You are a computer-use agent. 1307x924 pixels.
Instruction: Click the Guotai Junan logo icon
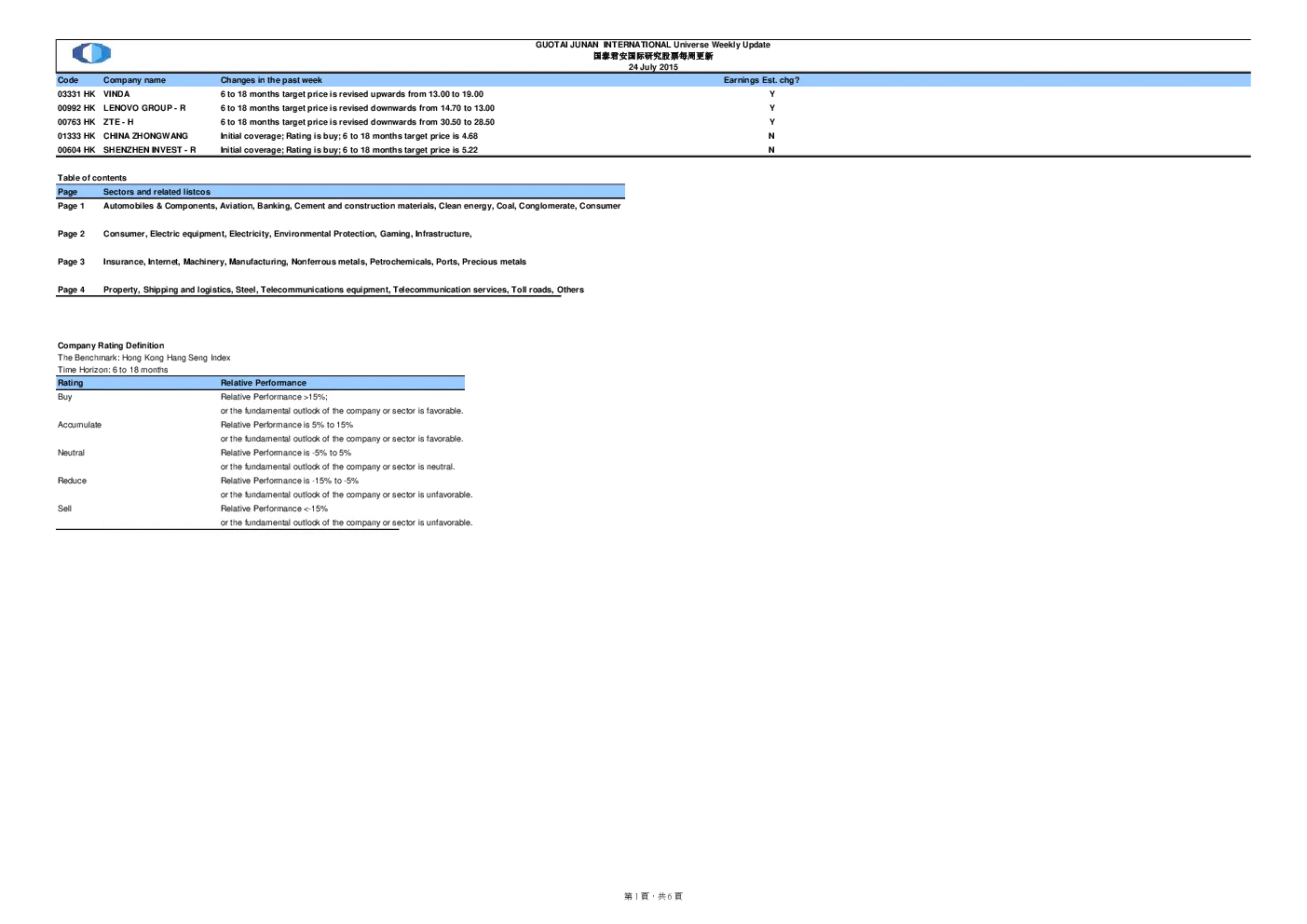click(91, 54)
